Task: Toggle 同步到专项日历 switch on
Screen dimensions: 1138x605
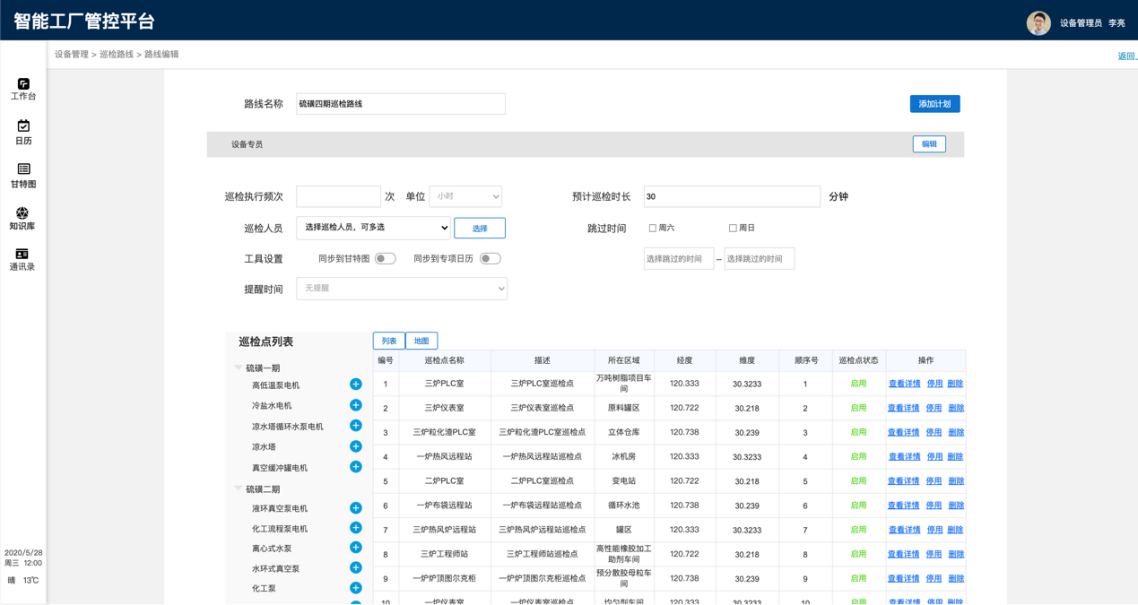Action: click(490, 258)
